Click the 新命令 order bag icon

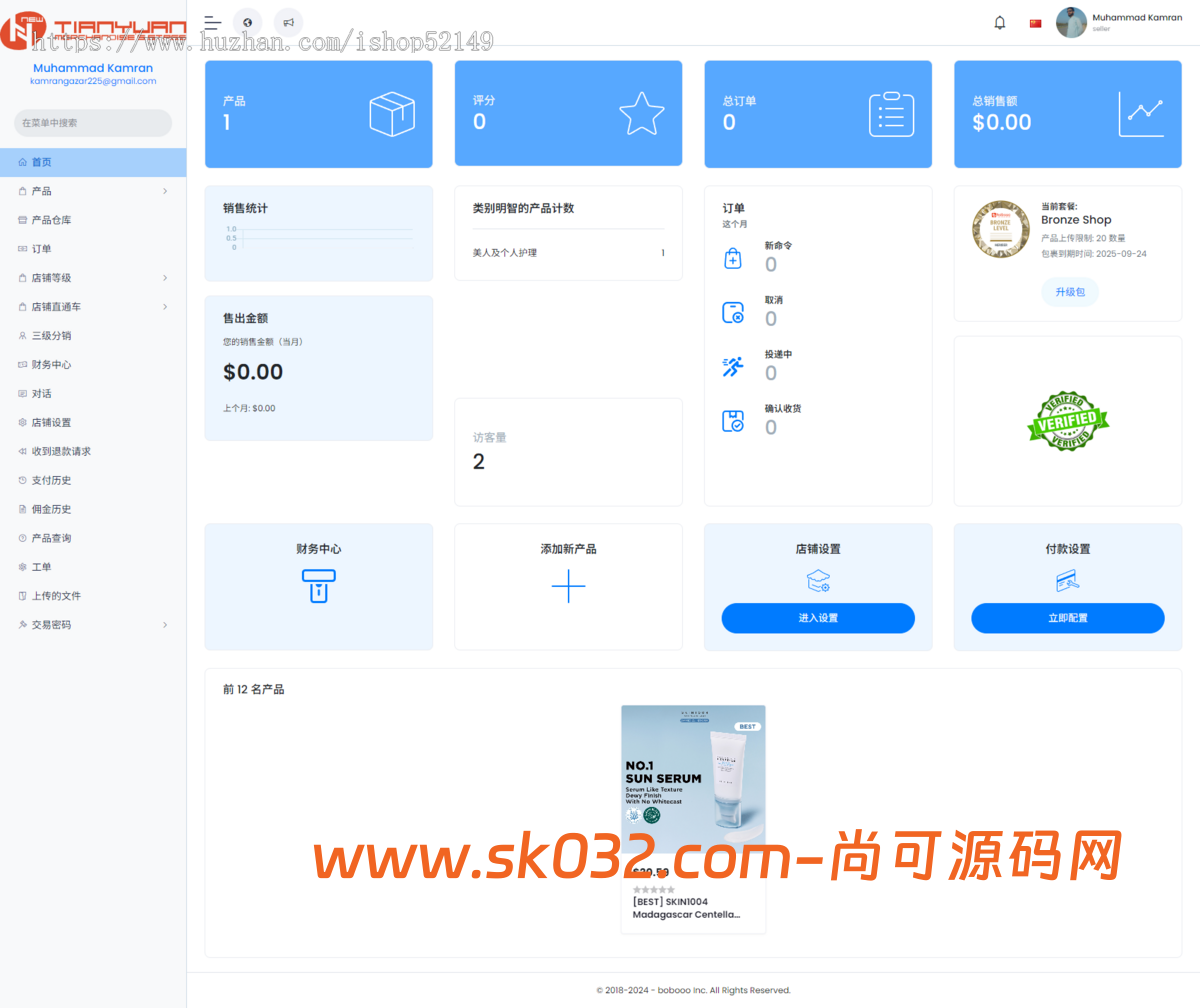click(732, 258)
